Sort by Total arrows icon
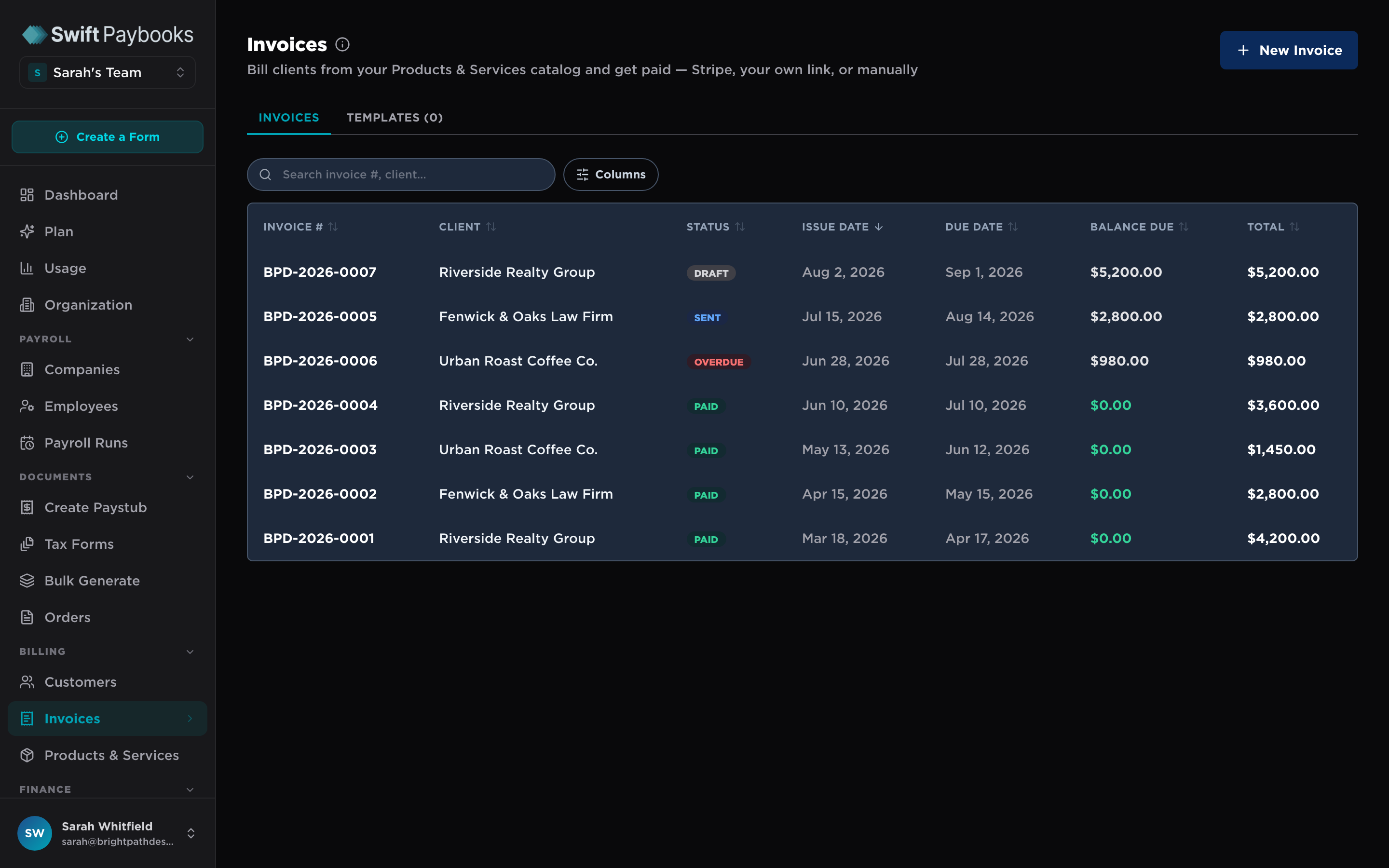Screen dimensions: 1389x868 coord(1294,227)
